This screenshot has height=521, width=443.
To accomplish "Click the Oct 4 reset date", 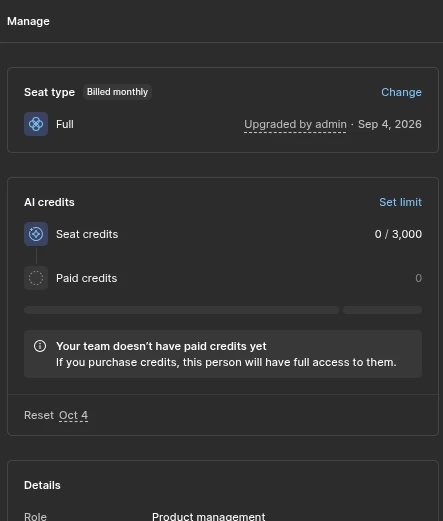I will [73, 415].
